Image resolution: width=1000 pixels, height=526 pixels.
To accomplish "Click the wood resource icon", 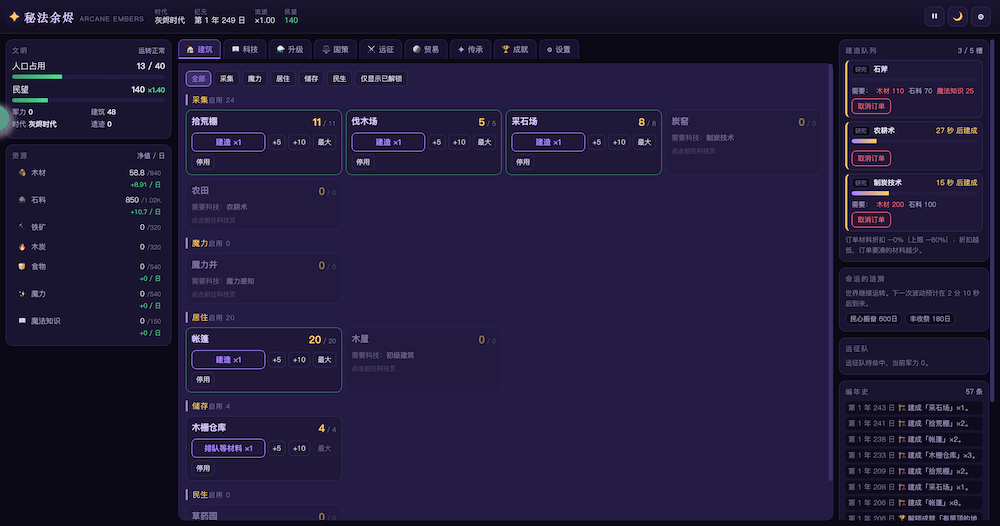I will 22,173.
